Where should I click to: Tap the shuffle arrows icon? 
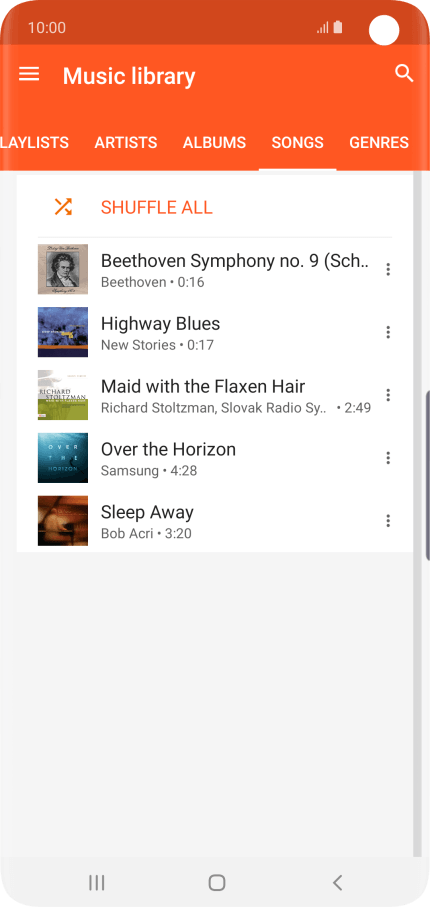click(x=63, y=207)
